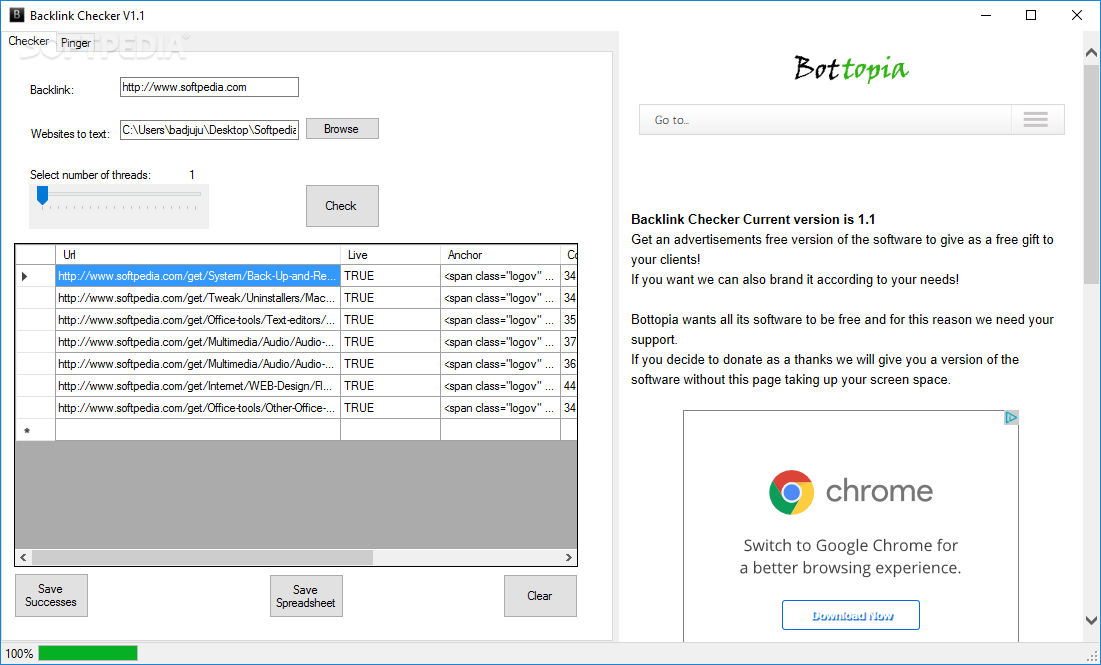Click the table's horizontal scroll left arrow

tap(23, 558)
